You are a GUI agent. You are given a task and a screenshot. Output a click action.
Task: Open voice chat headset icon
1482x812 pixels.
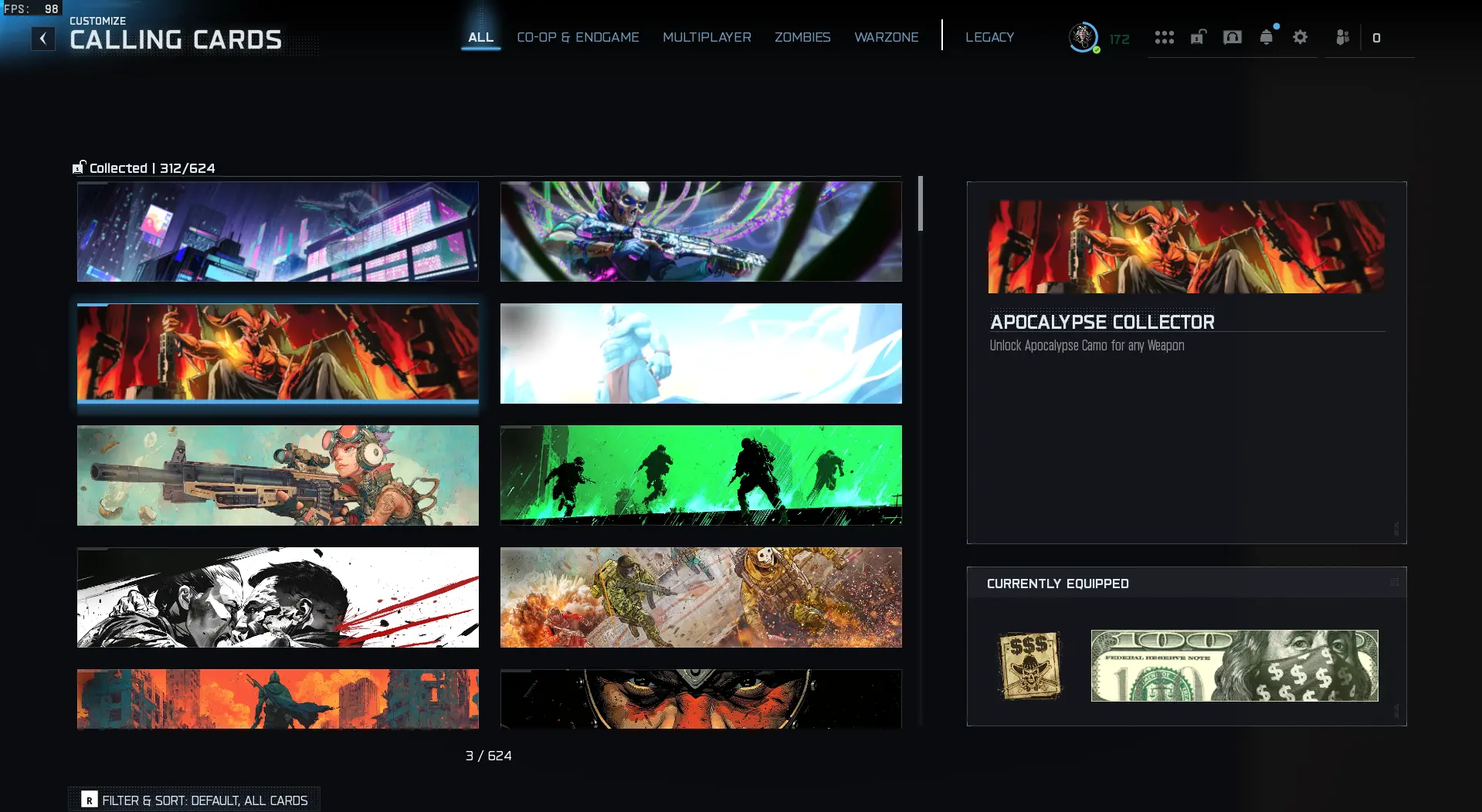tap(1232, 37)
